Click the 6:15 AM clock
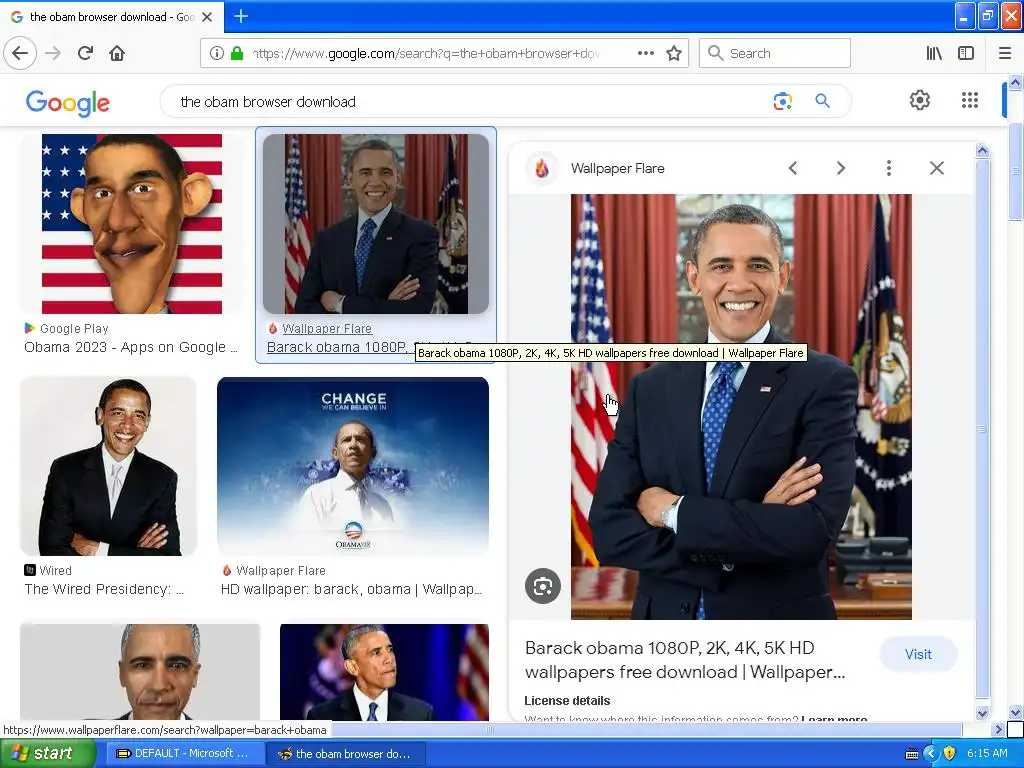 tap(987, 754)
